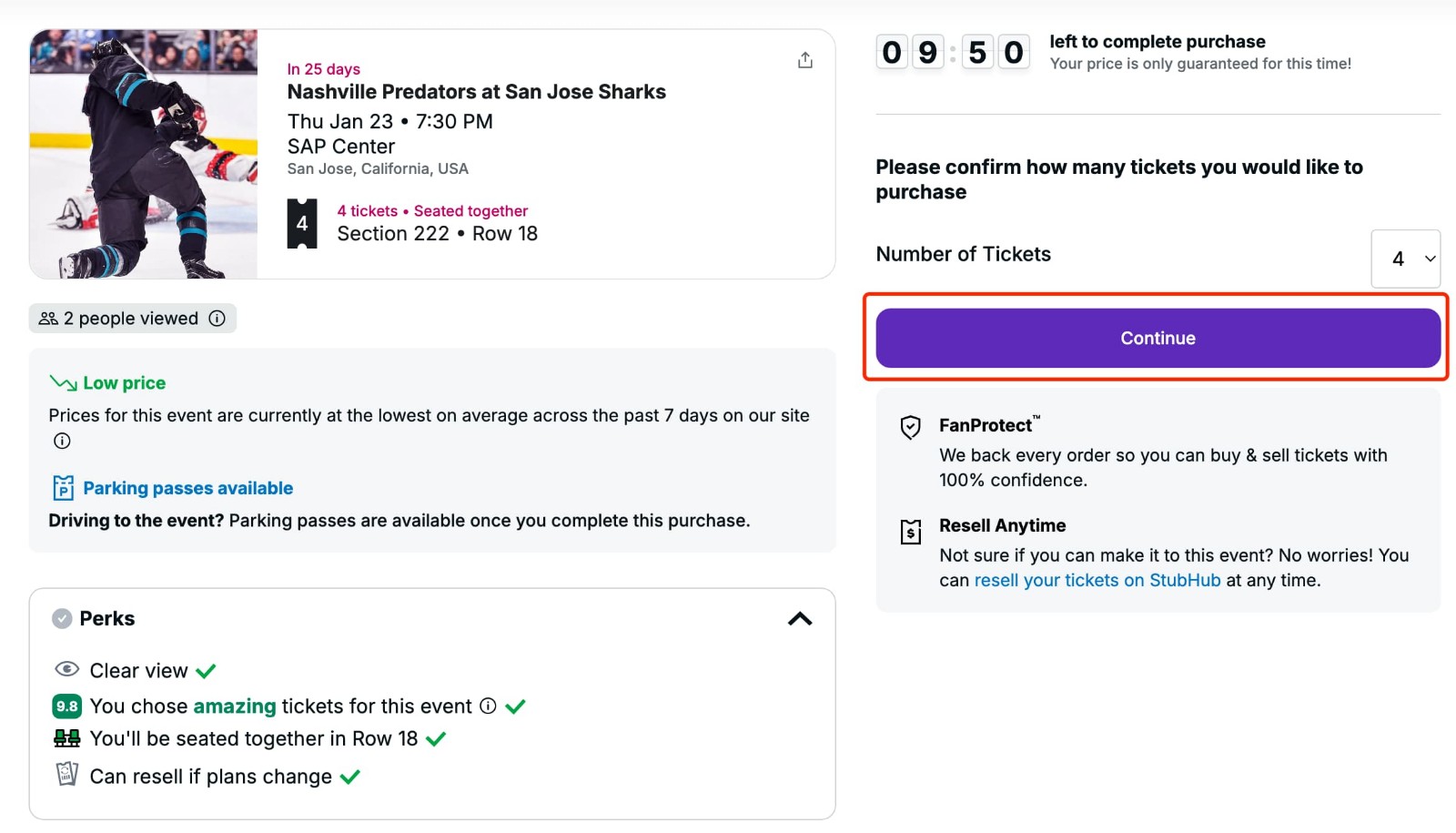Click the low price info icon
The image size is (1456, 833).
coord(61,441)
